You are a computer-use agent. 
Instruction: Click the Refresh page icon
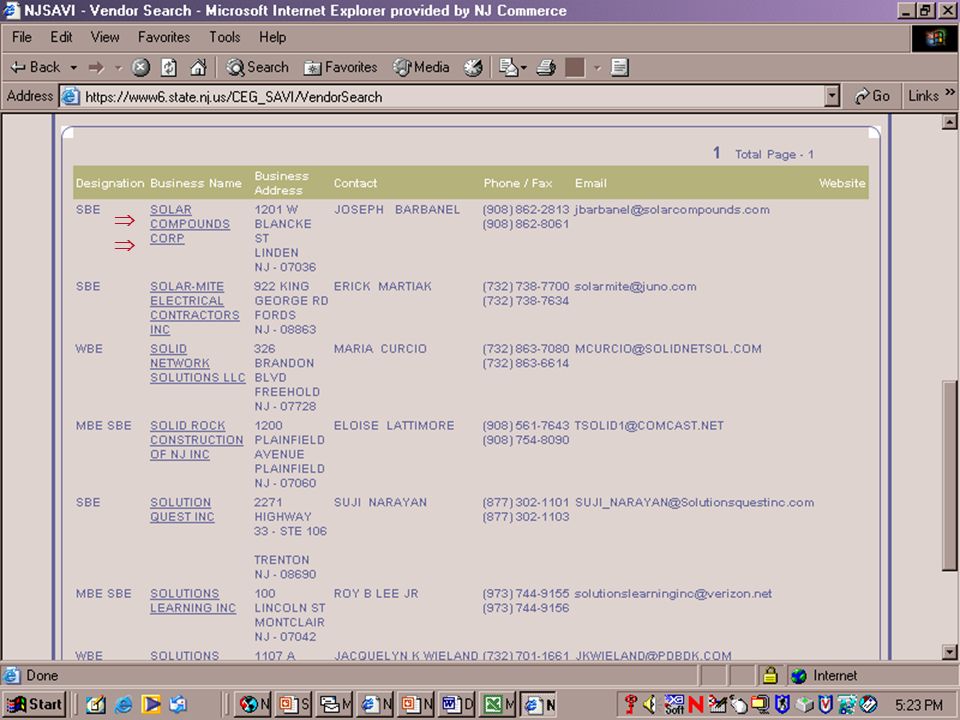click(169, 67)
